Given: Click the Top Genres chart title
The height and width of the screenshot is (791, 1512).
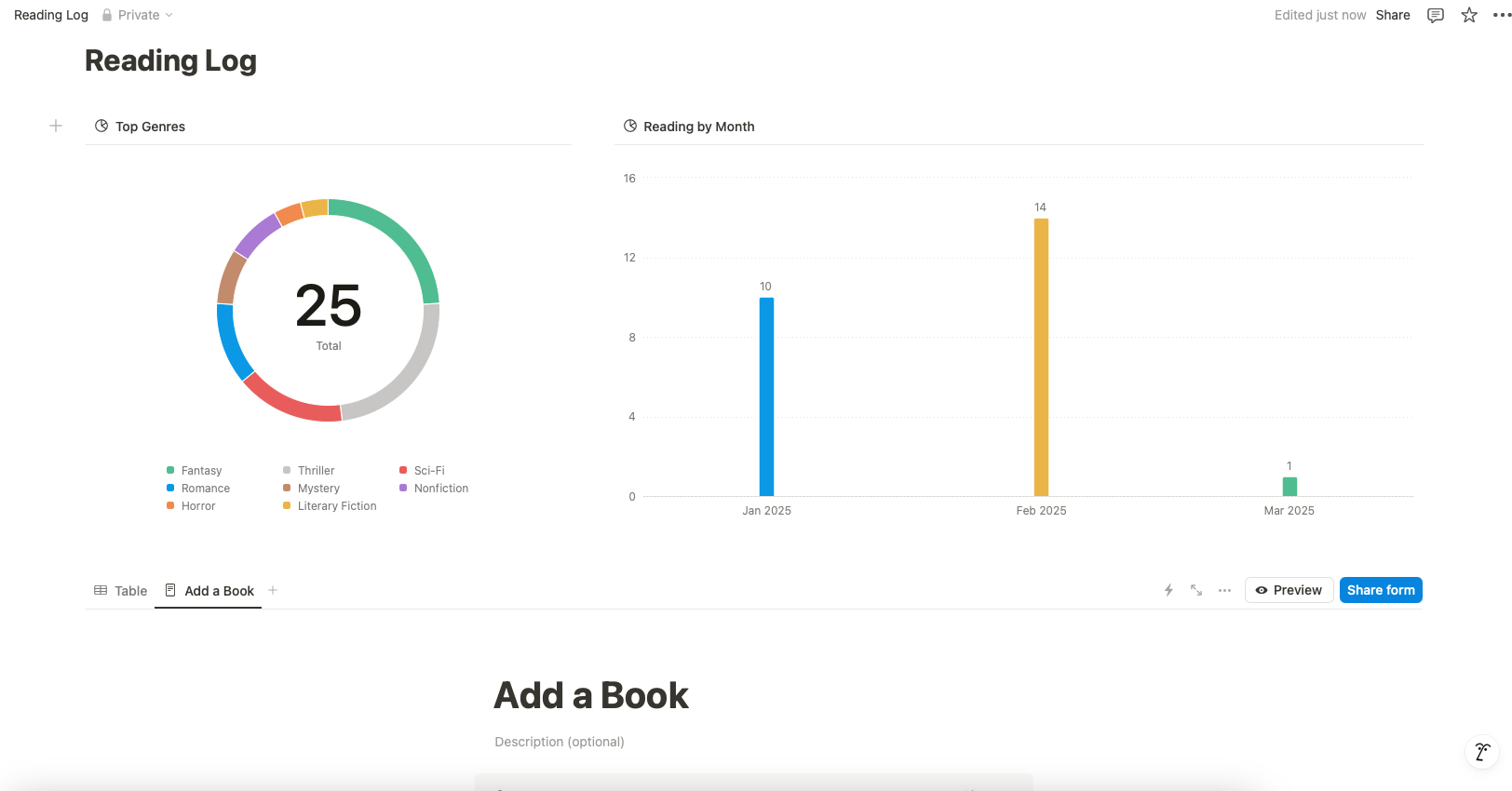Looking at the screenshot, I should (150, 127).
